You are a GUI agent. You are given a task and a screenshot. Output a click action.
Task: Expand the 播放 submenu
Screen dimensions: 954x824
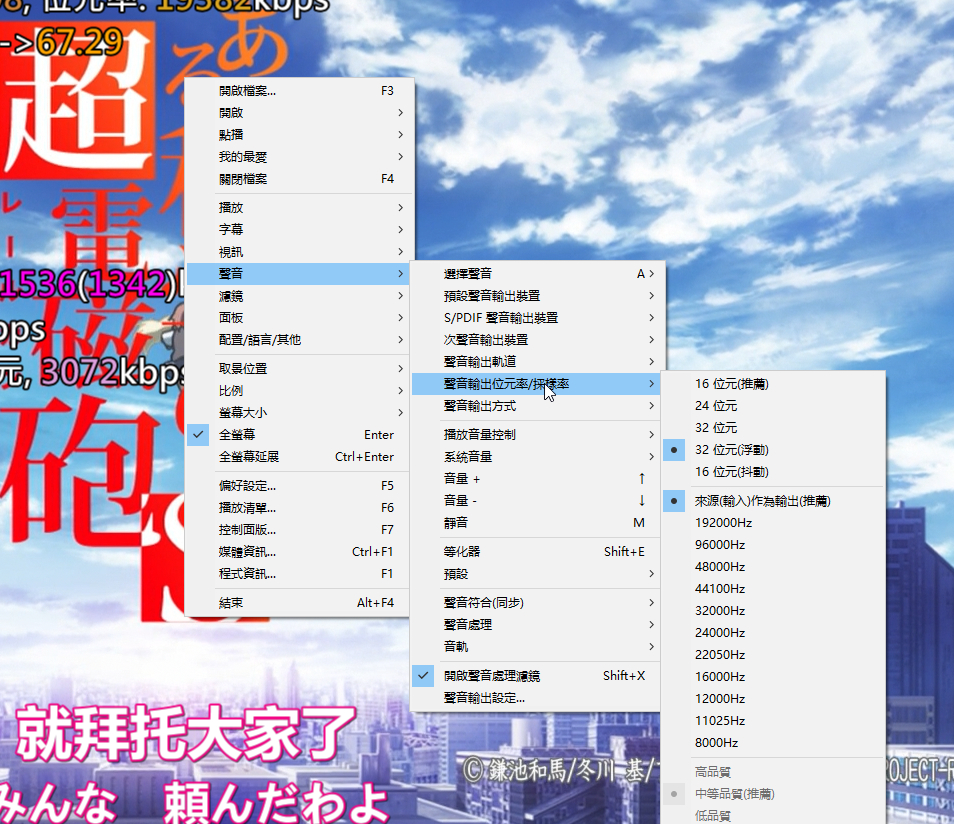pyautogui.click(x=299, y=208)
